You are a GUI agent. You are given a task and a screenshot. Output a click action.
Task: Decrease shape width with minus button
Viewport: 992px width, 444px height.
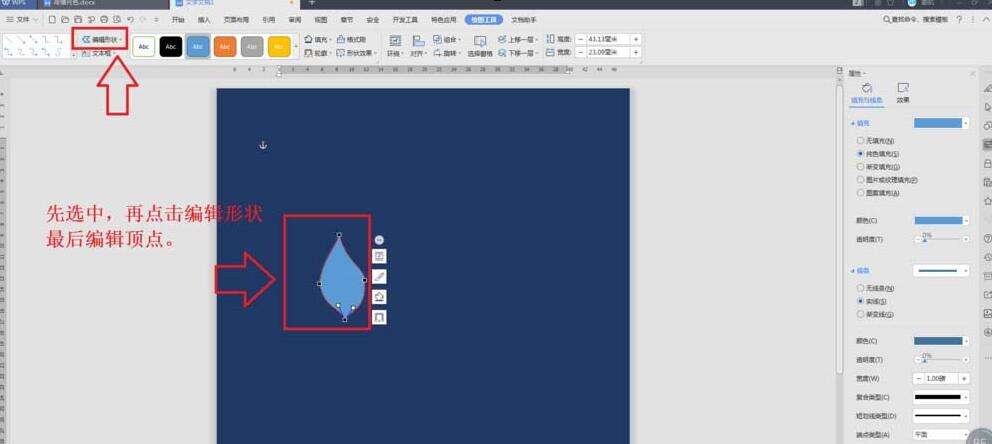580,52
